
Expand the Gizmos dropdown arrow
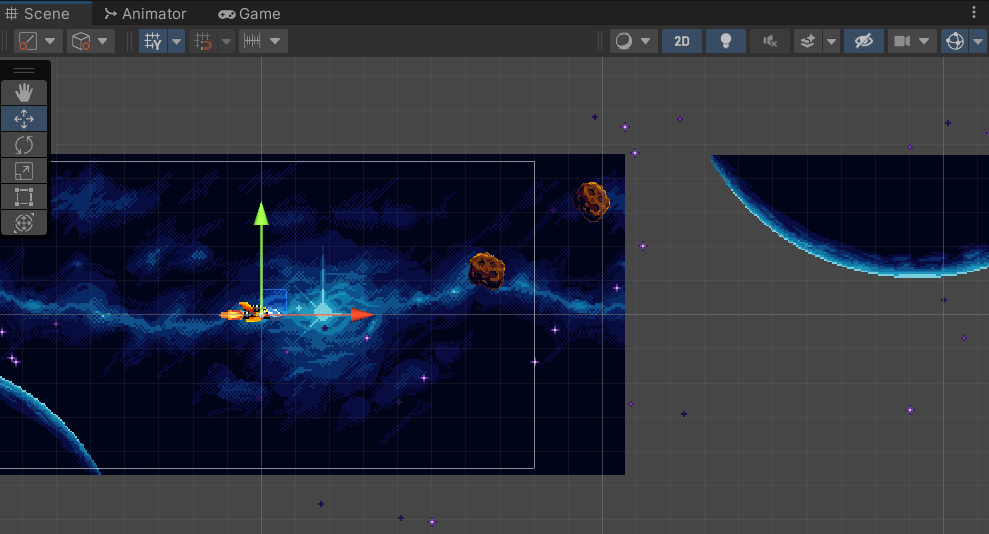[978, 42]
